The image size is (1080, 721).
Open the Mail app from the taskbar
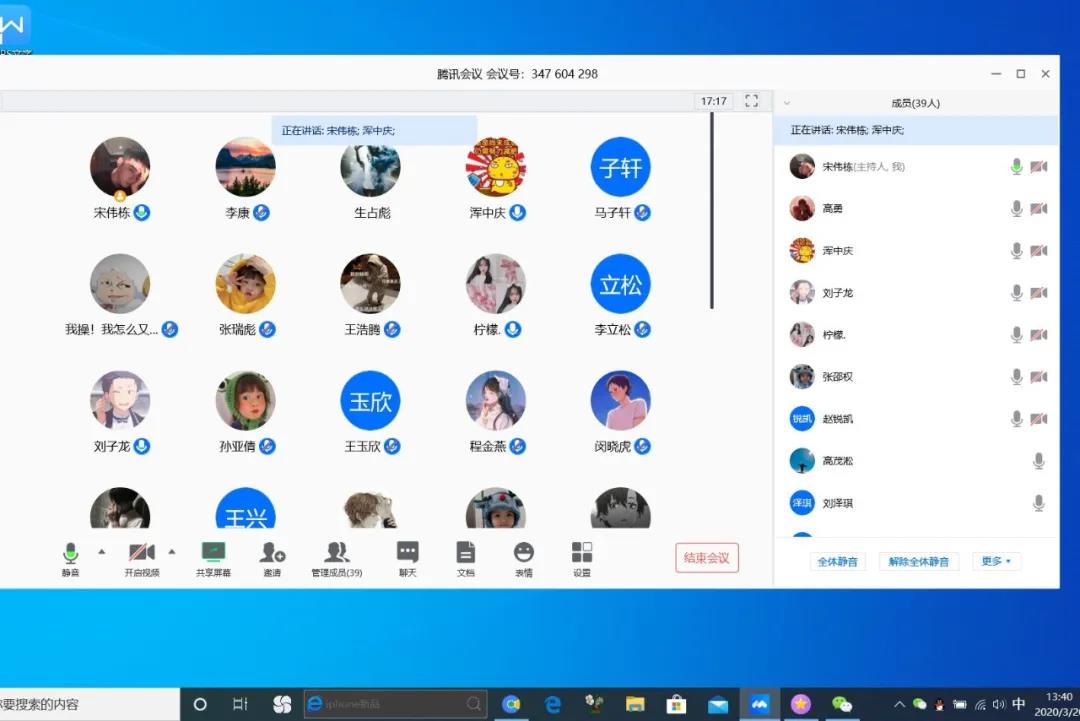718,704
